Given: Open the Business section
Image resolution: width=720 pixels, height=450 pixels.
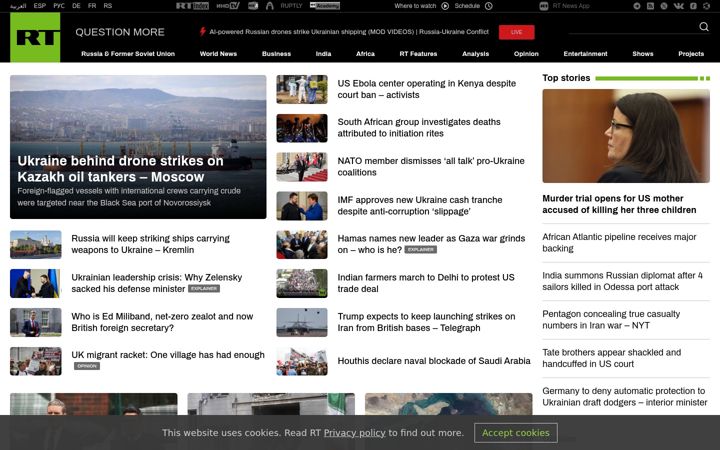Looking at the screenshot, I should pyautogui.click(x=276, y=54).
